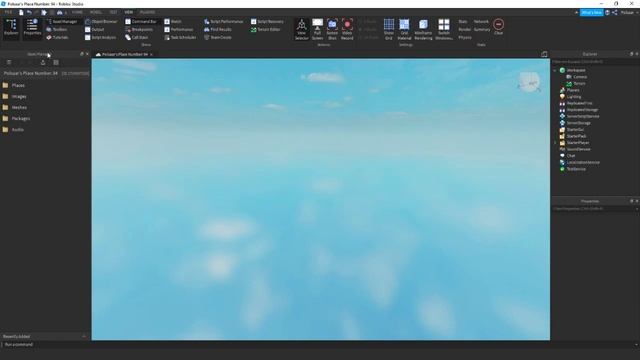Switch to the PLUGINS ribbon tab
This screenshot has width=640, height=360.
147,12
